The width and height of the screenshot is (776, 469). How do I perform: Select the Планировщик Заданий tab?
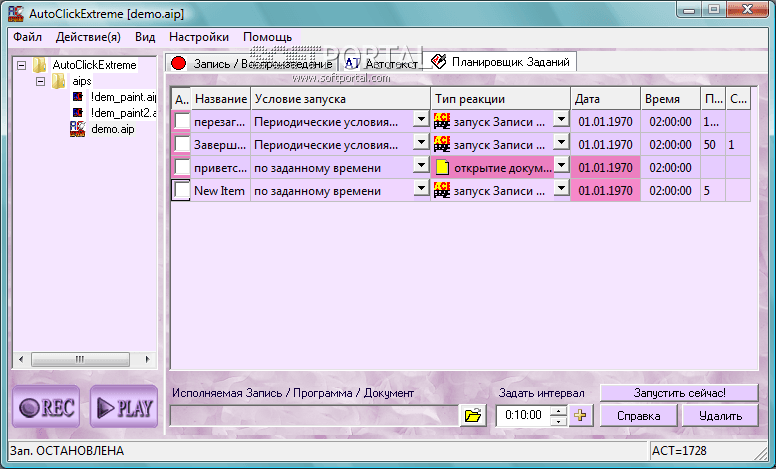(x=500, y=62)
